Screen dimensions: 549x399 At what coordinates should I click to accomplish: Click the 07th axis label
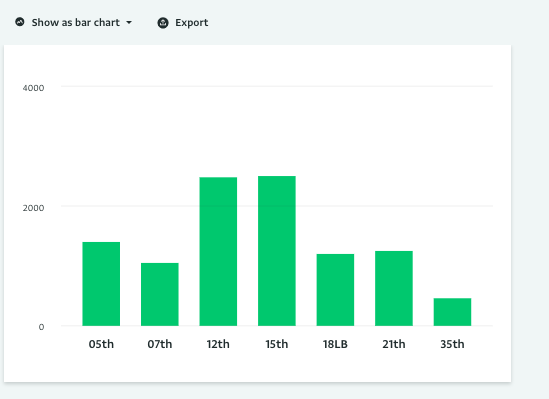click(x=160, y=344)
